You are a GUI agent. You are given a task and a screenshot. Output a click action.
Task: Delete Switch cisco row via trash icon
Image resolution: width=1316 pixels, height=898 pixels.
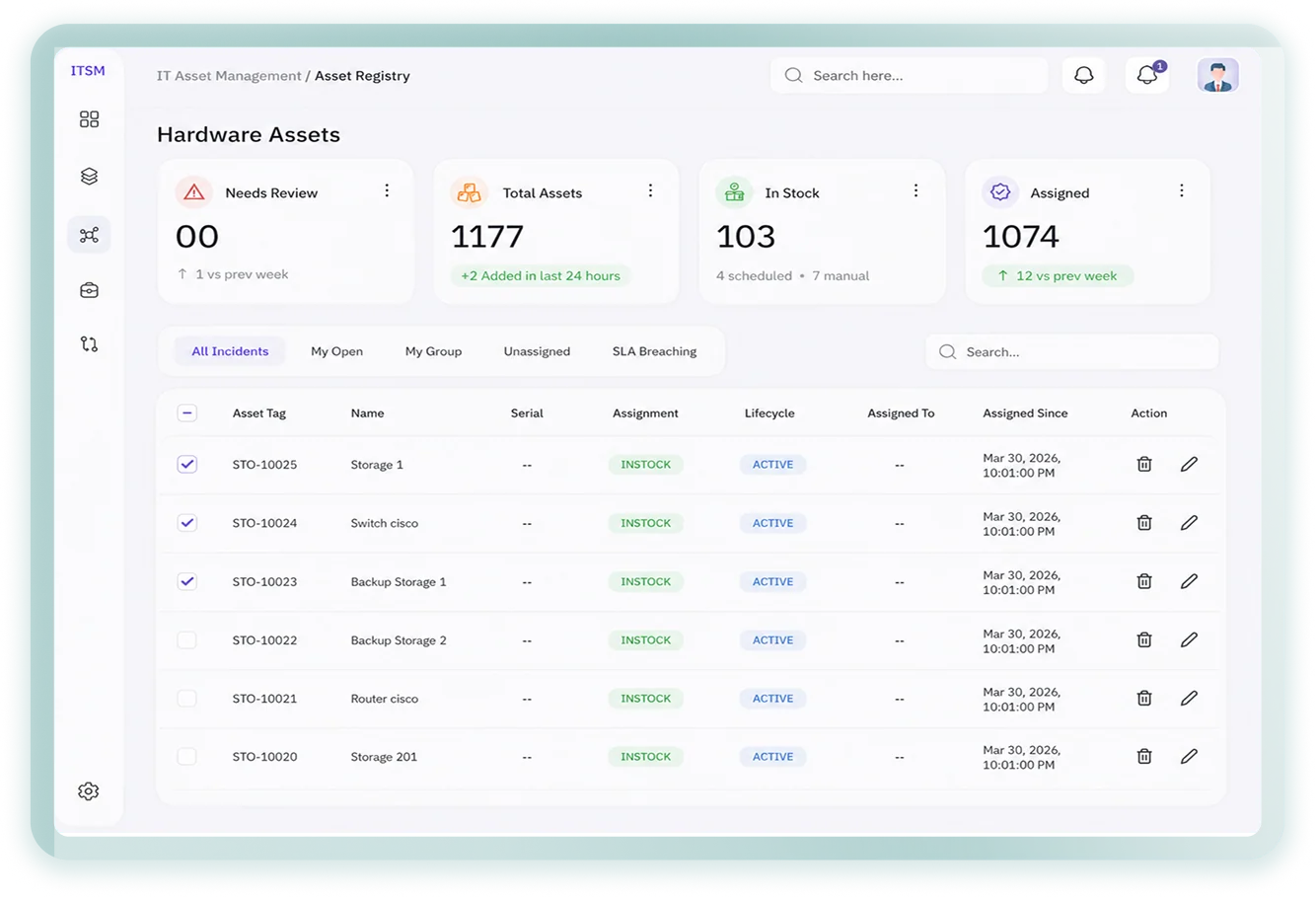(1144, 523)
